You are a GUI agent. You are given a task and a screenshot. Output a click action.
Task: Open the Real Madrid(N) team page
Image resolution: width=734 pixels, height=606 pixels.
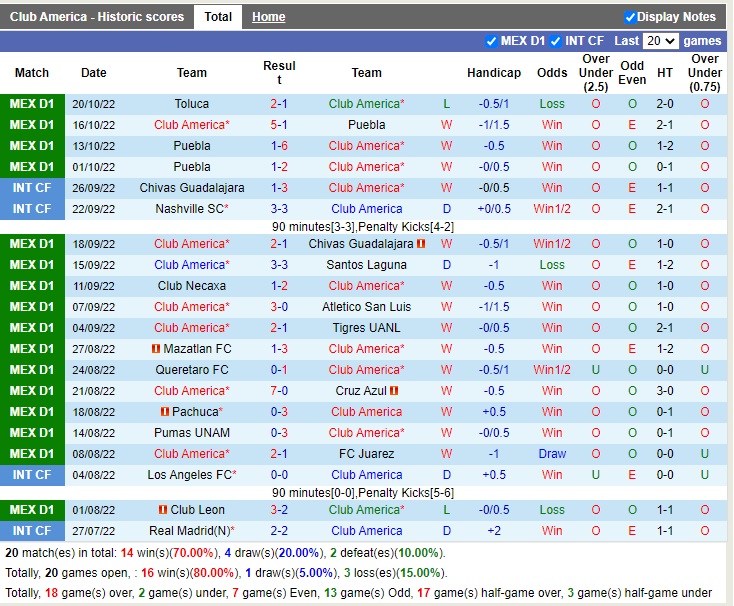point(192,531)
